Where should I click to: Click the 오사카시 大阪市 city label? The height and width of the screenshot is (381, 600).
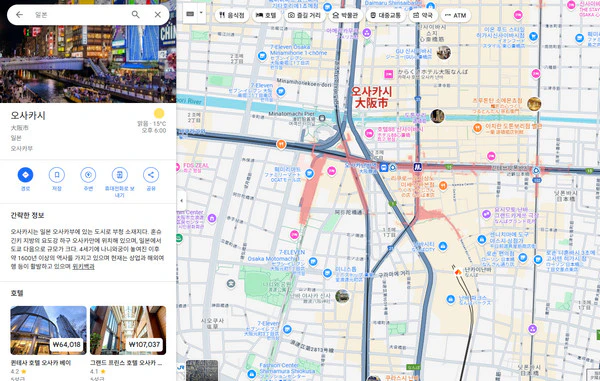click(x=372, y=97)
